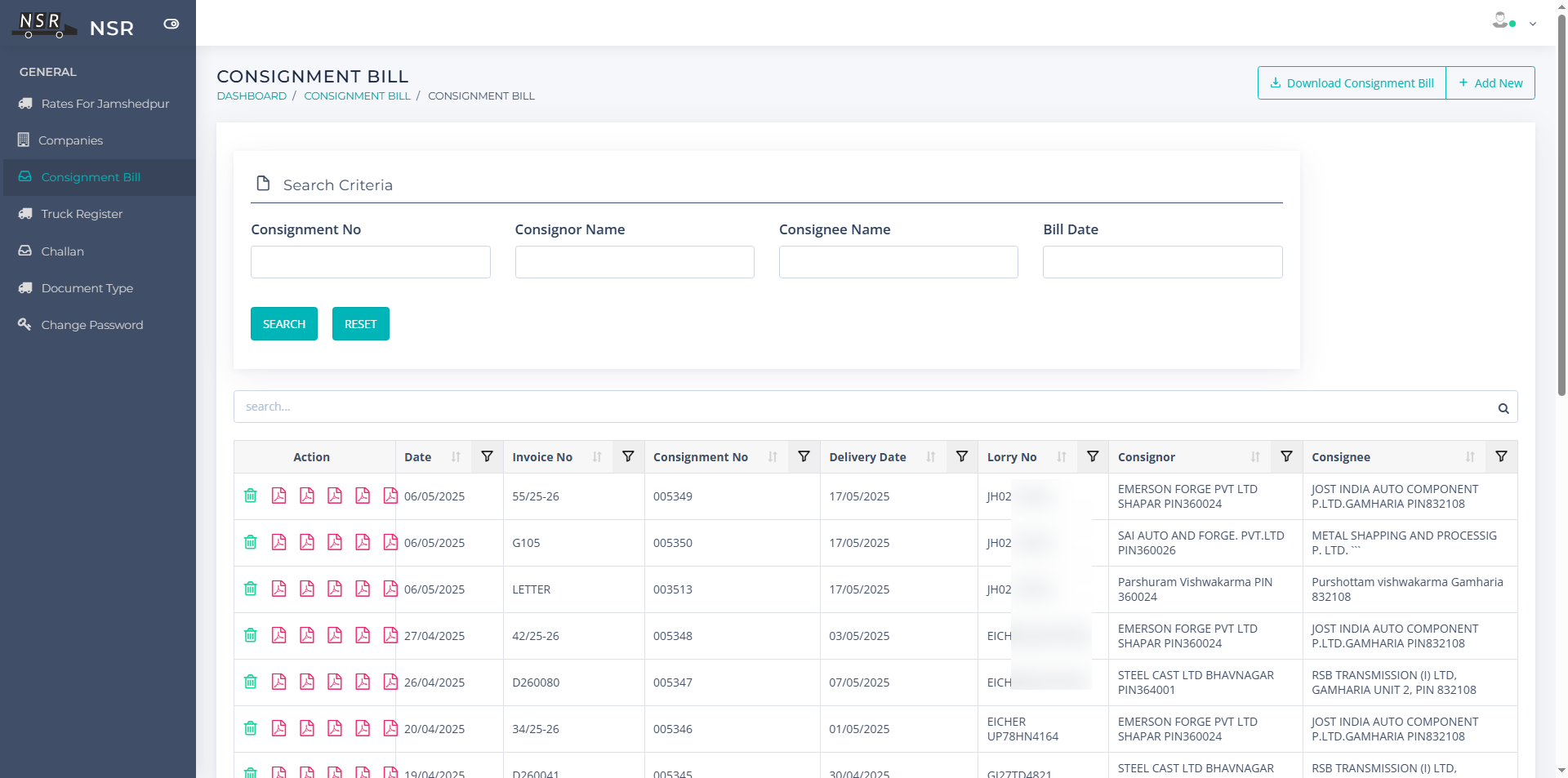Open the Invoice No column filter
Image resolution: width=1568 pixels, height=778 pixels.
pyautogui.click(x=628, y=456)
